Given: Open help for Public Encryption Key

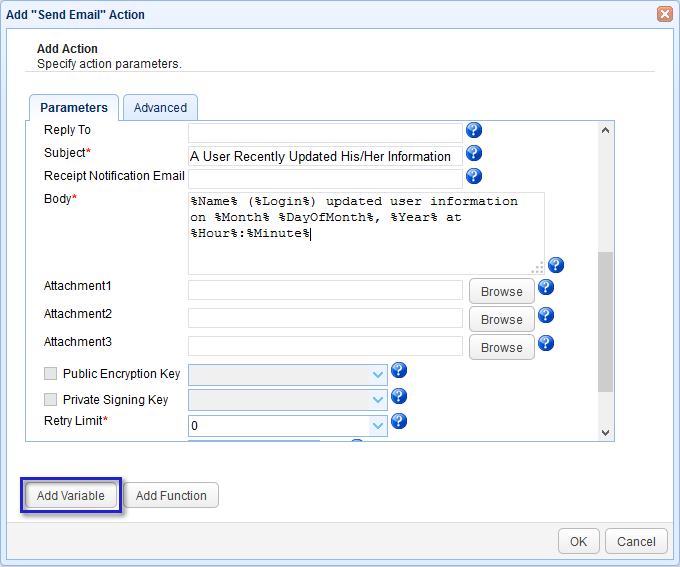Looking at the screenshot, I should [x=399, y=370].
